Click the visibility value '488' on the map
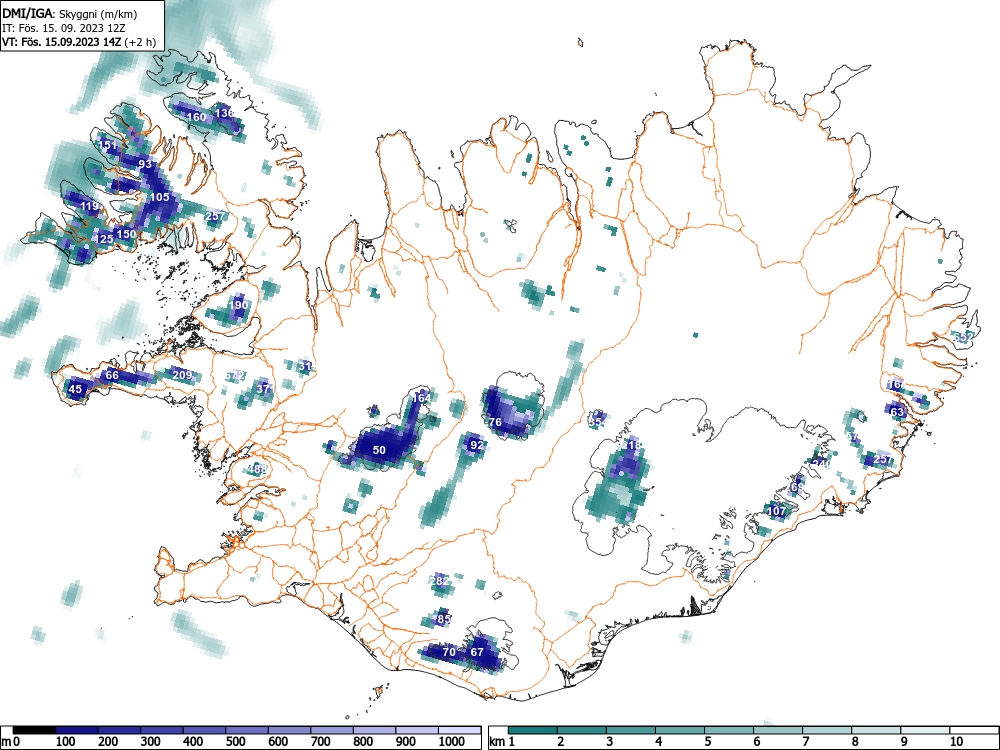Screen dimensions: 1000x750 coord(257,469)
